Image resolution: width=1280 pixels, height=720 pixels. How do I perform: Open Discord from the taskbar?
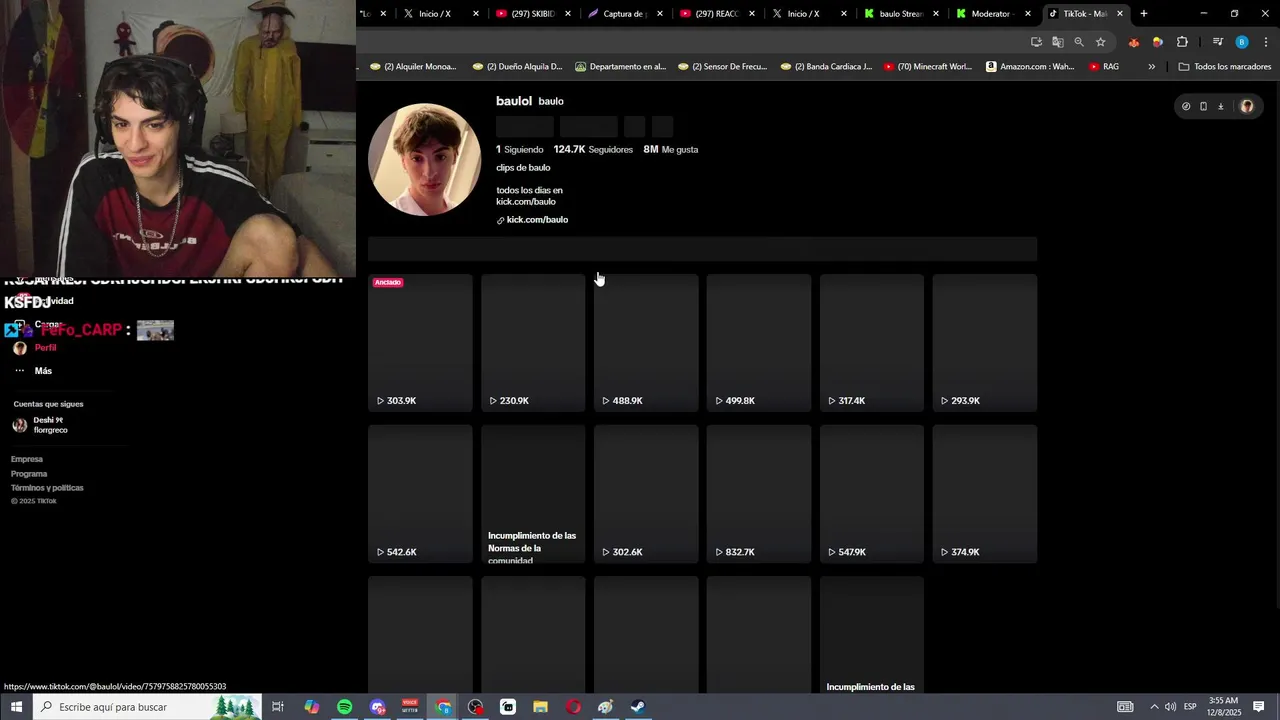(377, 707)
